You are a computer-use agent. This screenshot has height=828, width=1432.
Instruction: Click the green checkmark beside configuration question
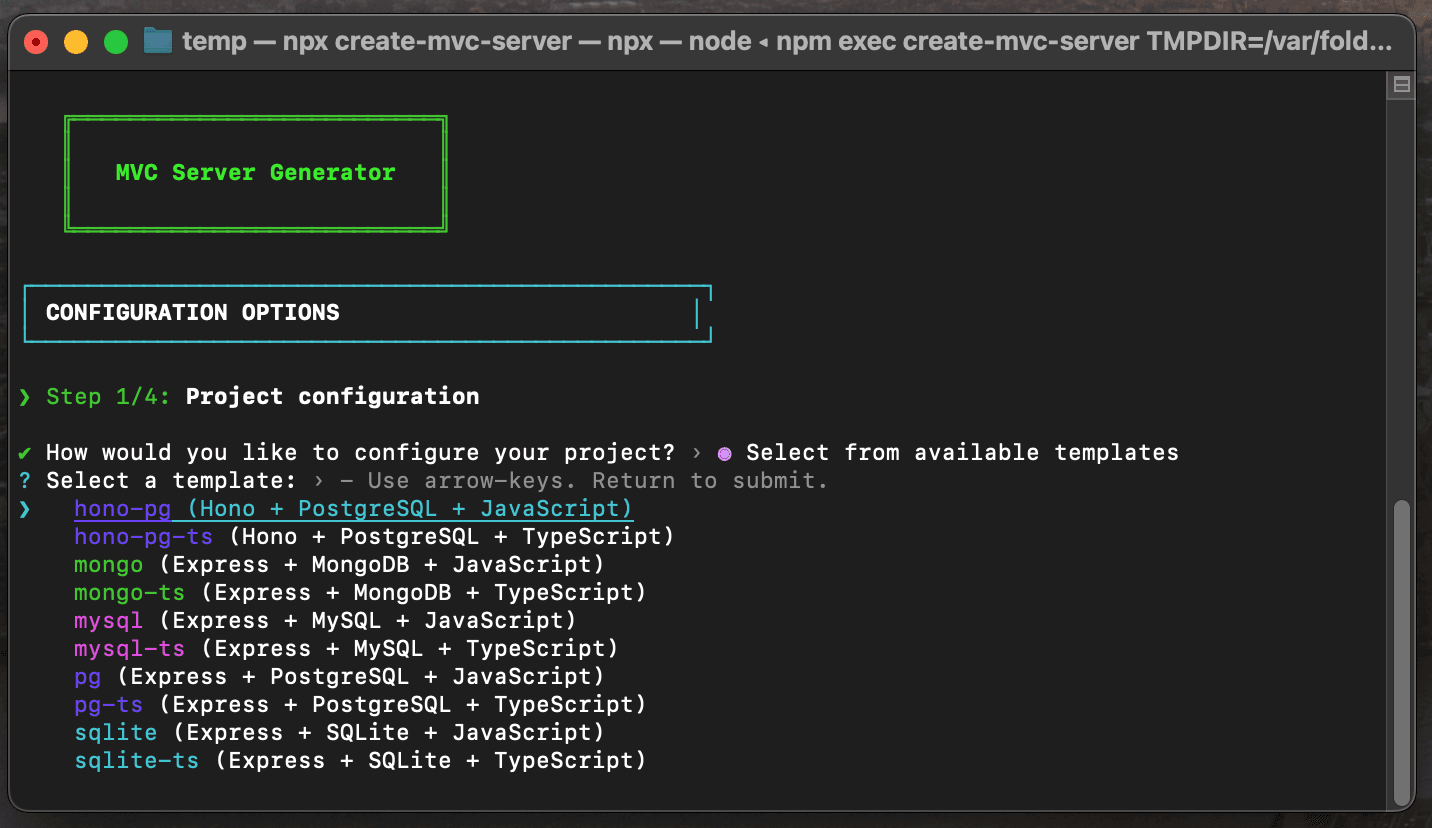(24, 452)
